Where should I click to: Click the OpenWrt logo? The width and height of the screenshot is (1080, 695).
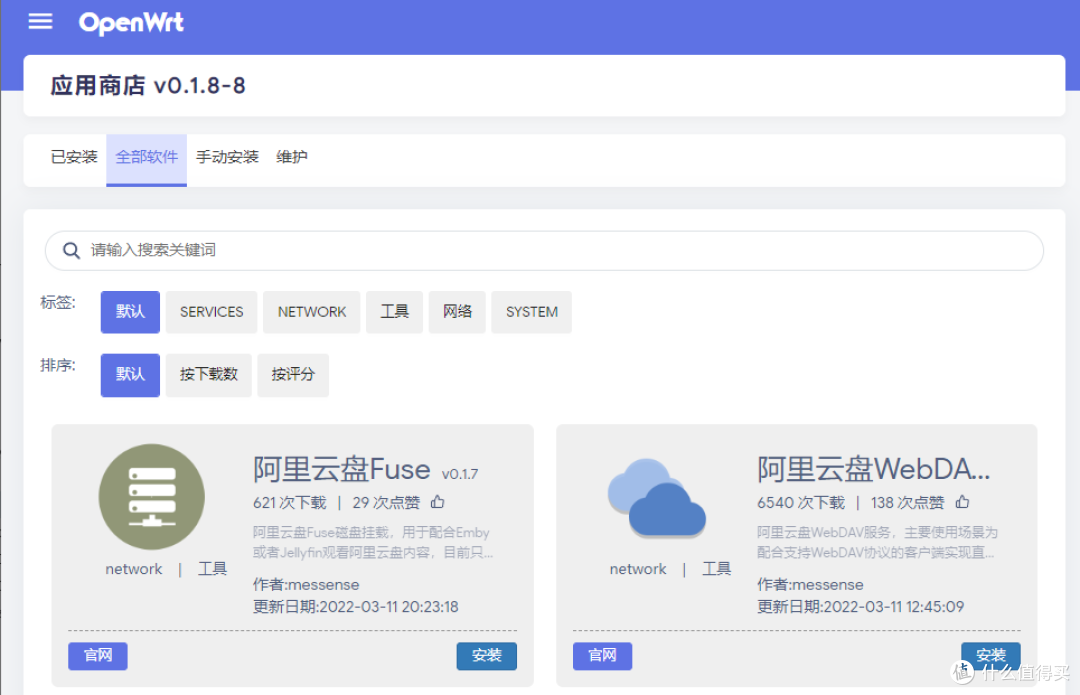pyautogui.click(x=131, y=23)
